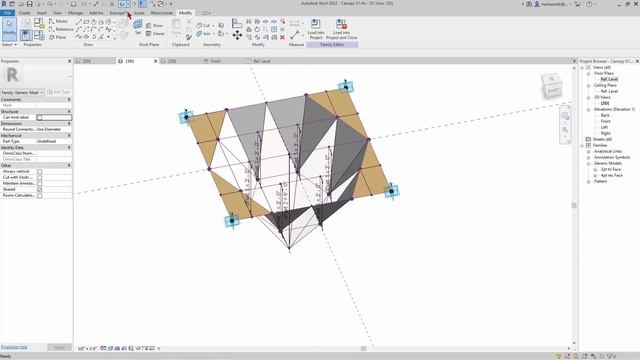
Task: Click Load into Project
Action: [316, 29]
